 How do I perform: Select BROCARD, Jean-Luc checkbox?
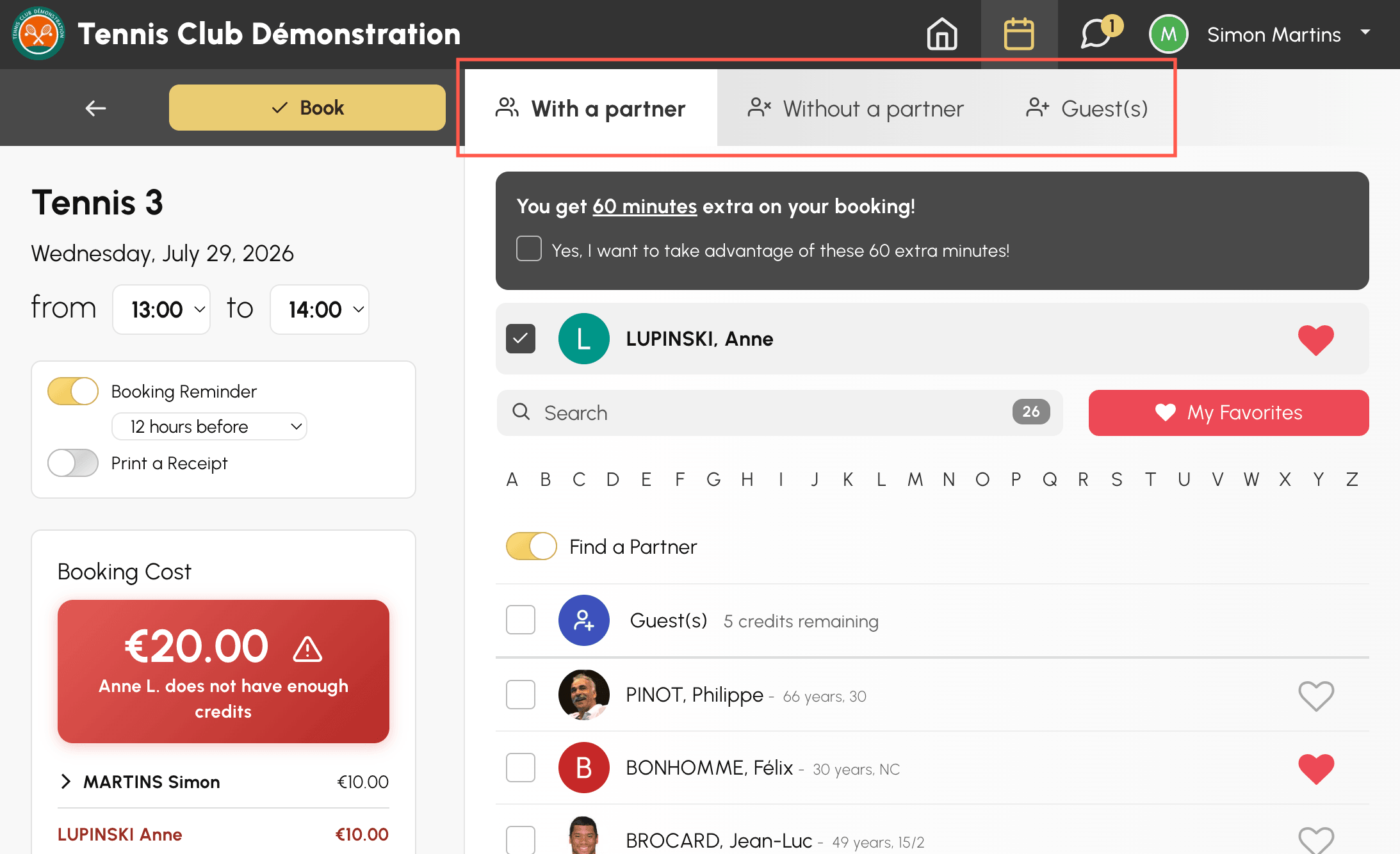(521, 840)
